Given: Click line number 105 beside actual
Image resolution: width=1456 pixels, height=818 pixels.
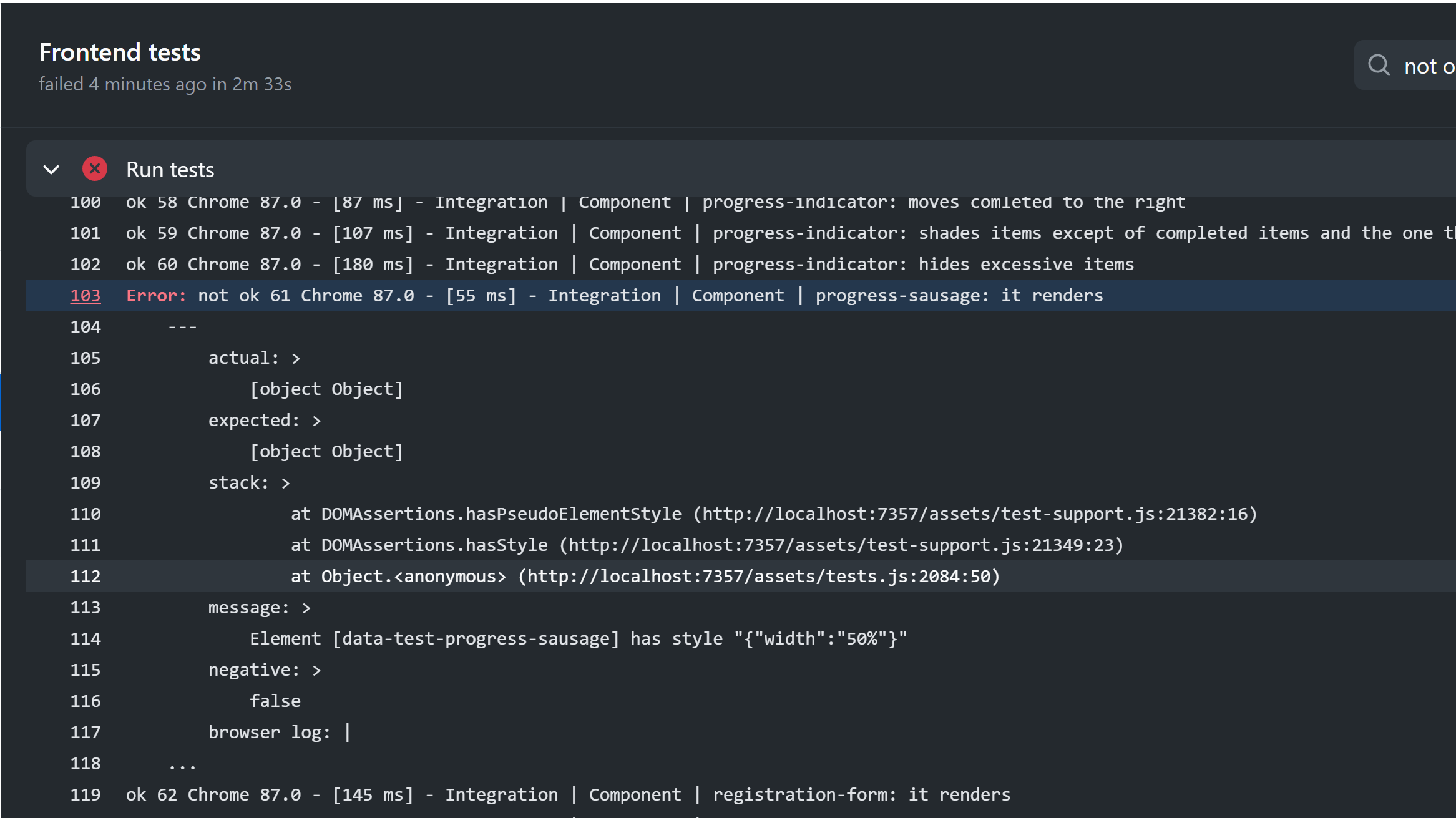Looking at the screenshot, I should tap(86, 358).
